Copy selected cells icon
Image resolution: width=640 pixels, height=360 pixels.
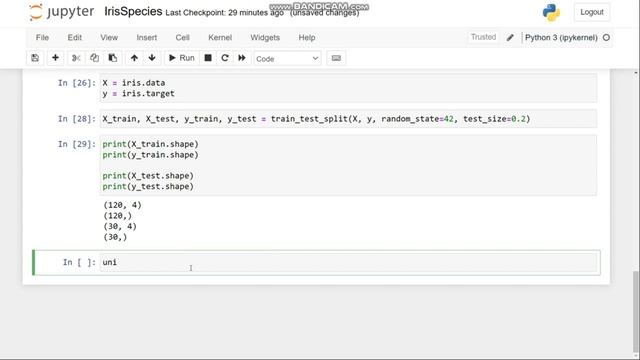[x=94, y=58]
